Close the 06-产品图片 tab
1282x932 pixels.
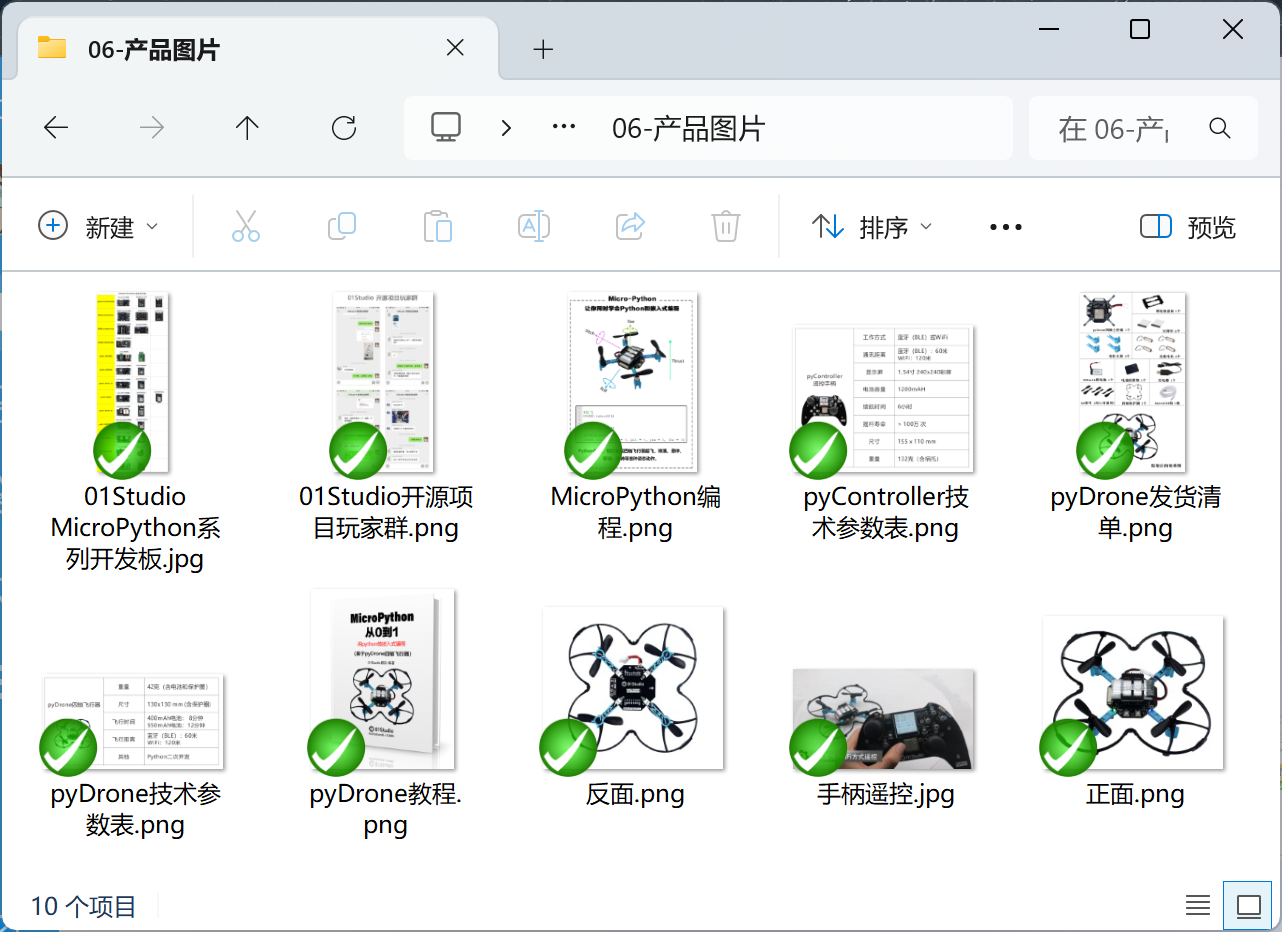(x=455, y=48)
